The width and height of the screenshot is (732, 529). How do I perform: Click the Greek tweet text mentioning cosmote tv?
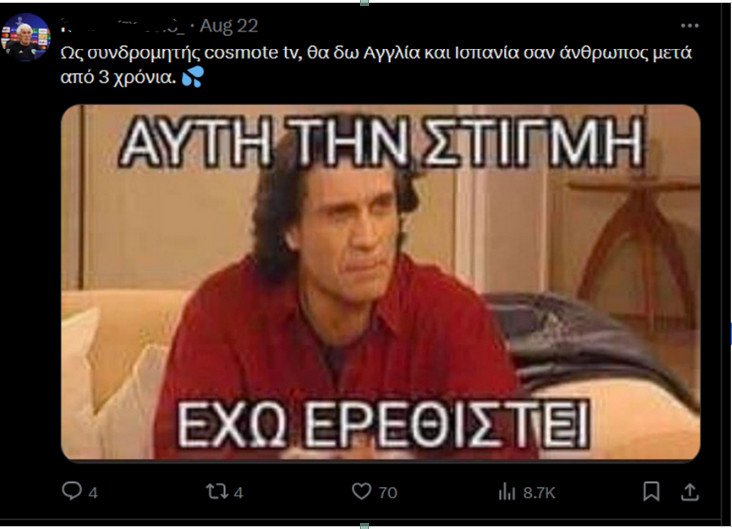[376, 65]
